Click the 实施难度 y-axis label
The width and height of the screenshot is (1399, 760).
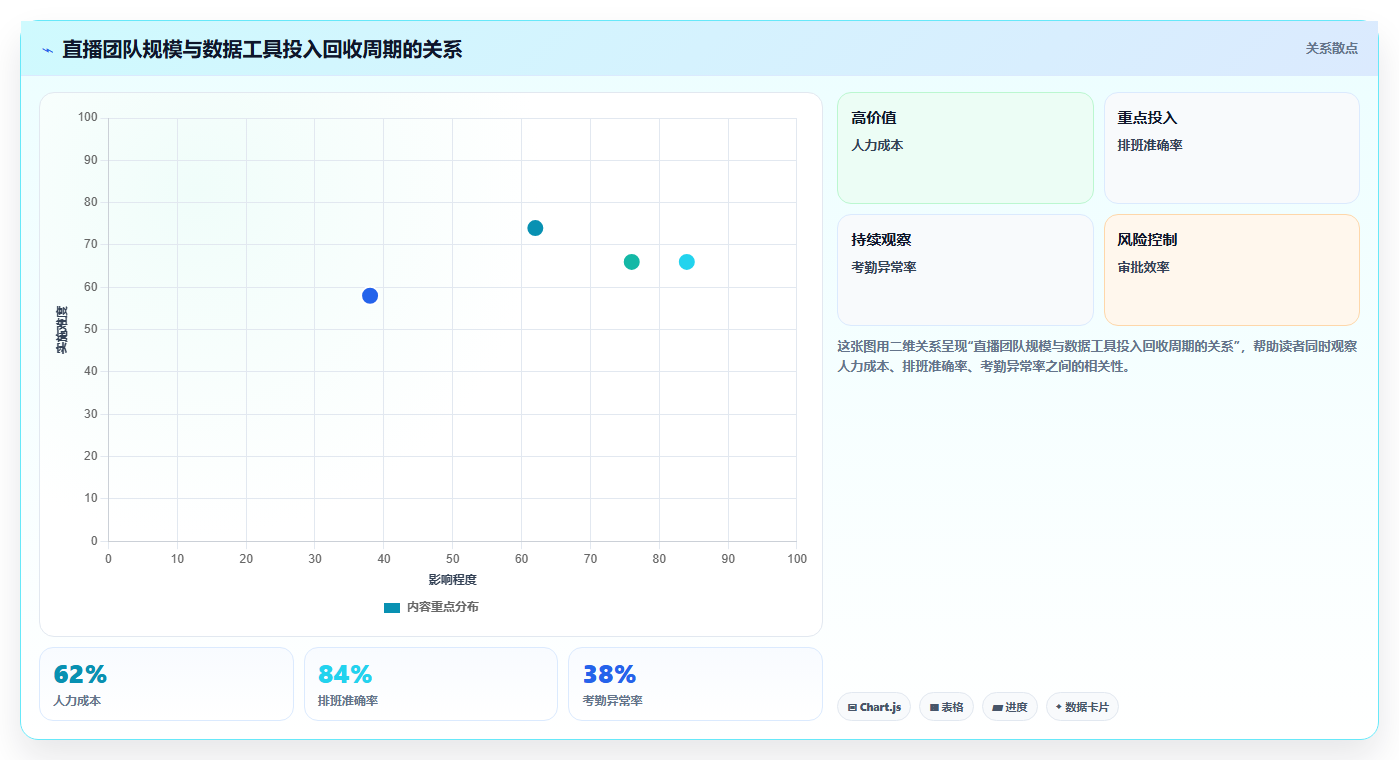tap(62, 330)
